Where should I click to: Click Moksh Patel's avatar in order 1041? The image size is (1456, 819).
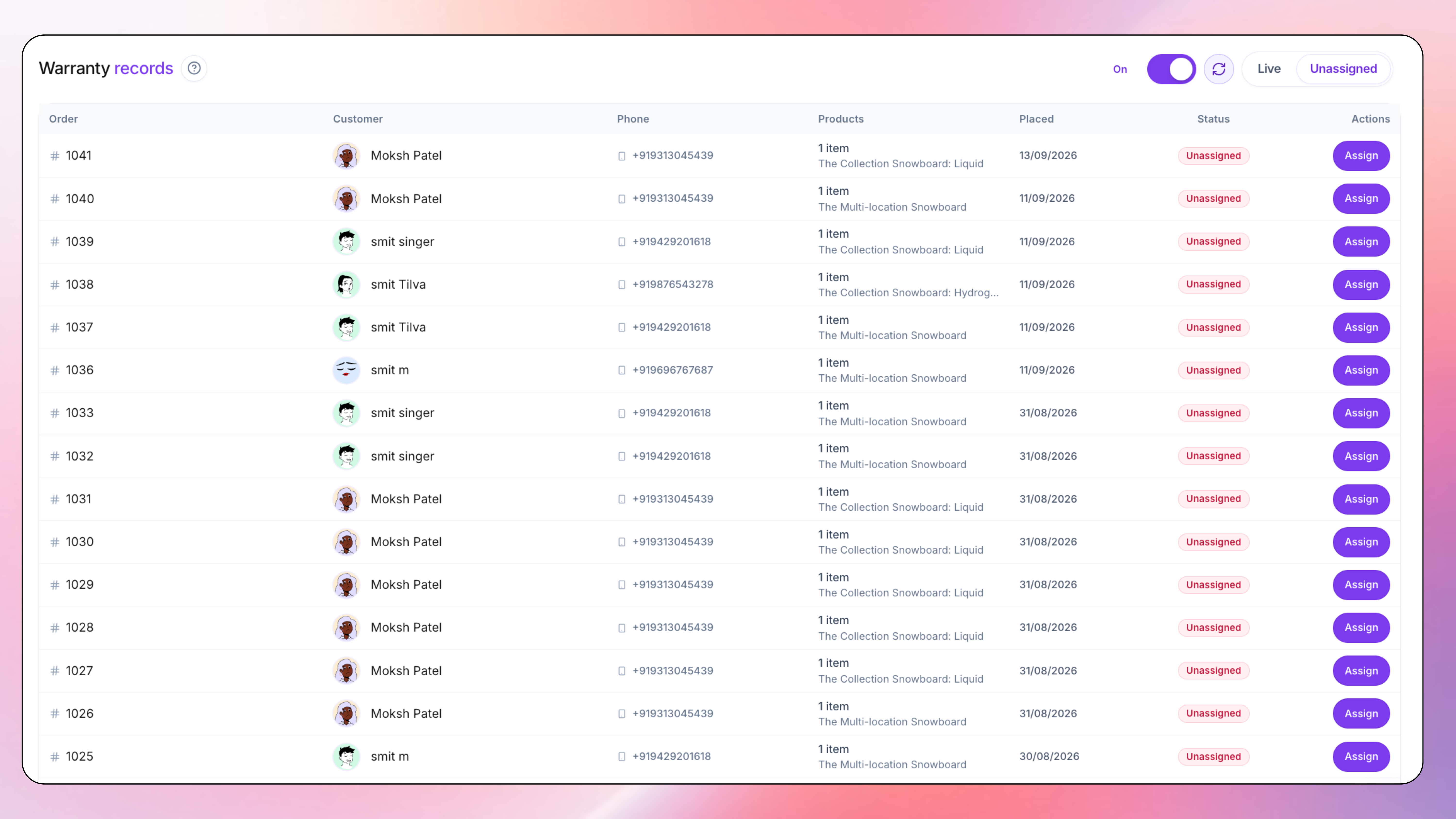point(347,156)
